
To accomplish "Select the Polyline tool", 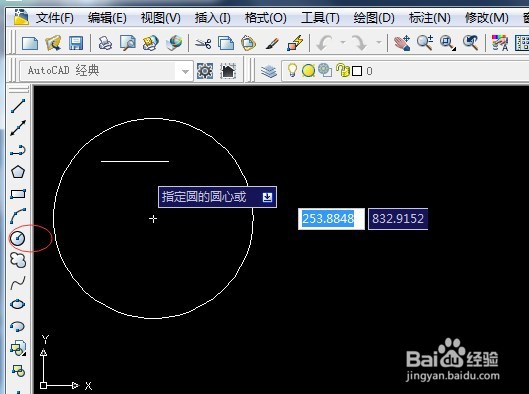I will click(x=18, y=150).
